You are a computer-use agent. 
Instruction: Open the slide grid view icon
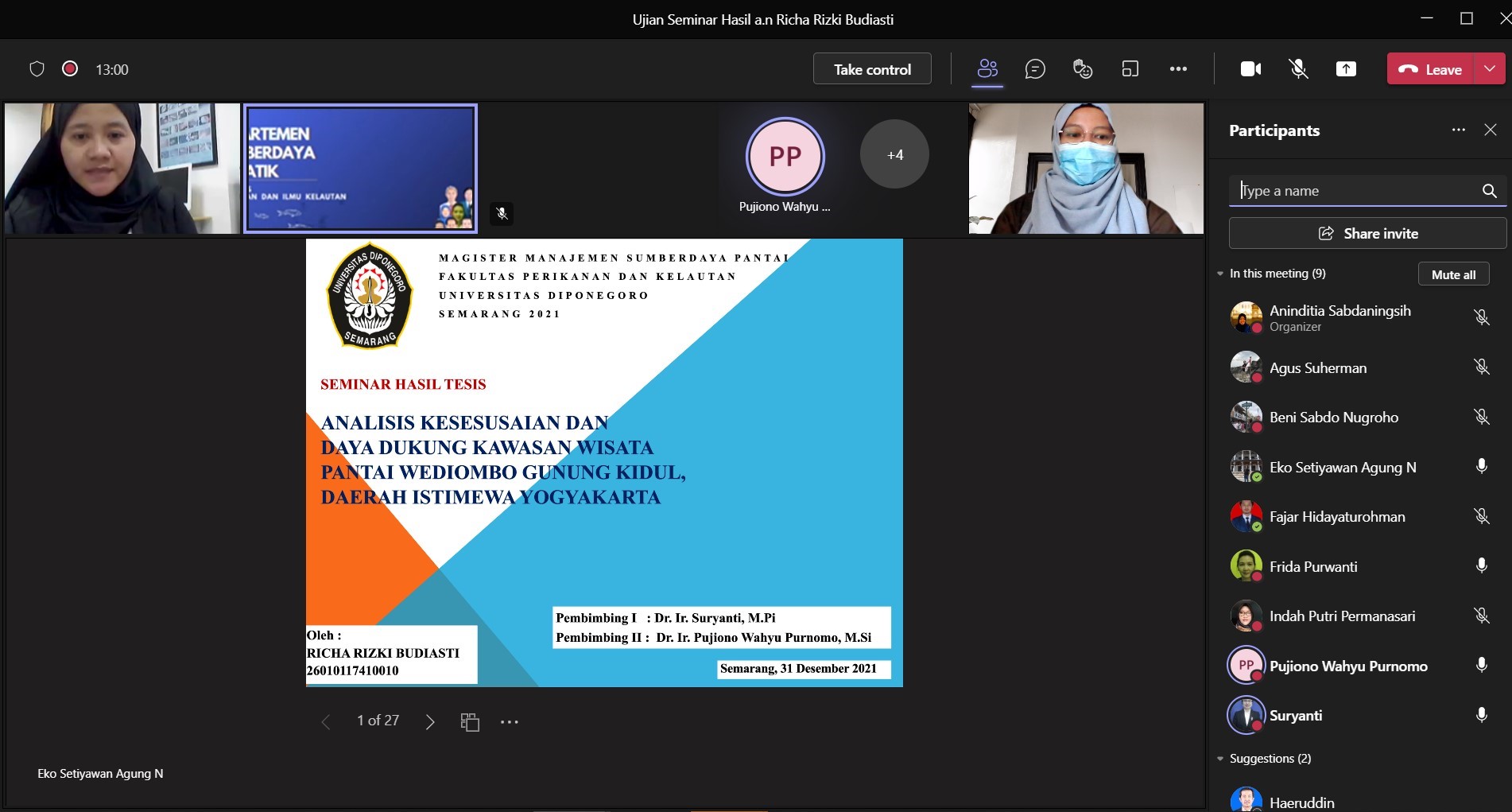pos(470,721)
